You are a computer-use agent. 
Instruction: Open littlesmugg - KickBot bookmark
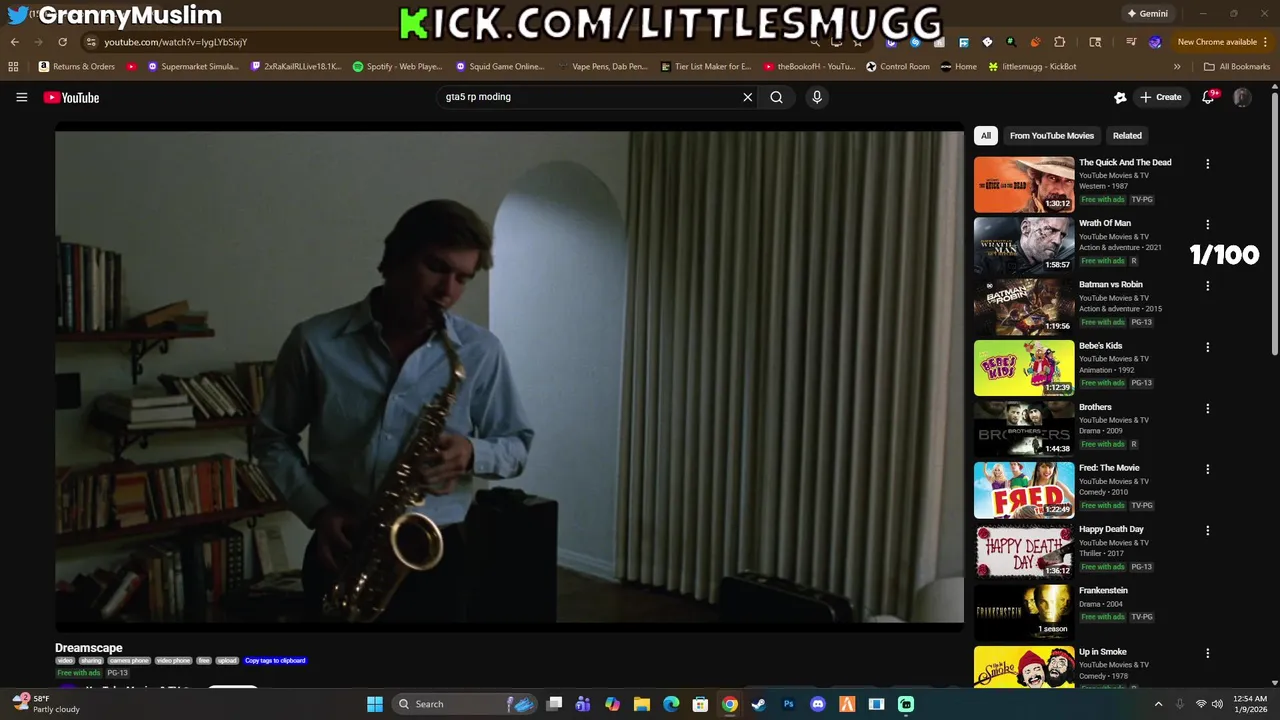pos(1032,67)
